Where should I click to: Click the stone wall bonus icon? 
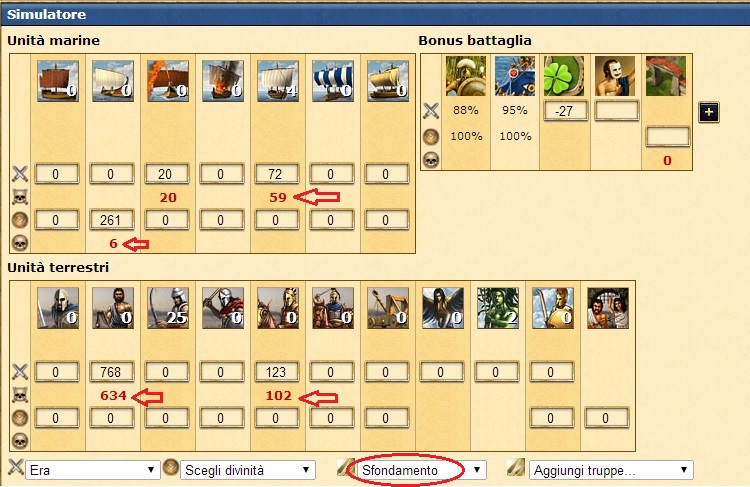click(x=666, y=76)
